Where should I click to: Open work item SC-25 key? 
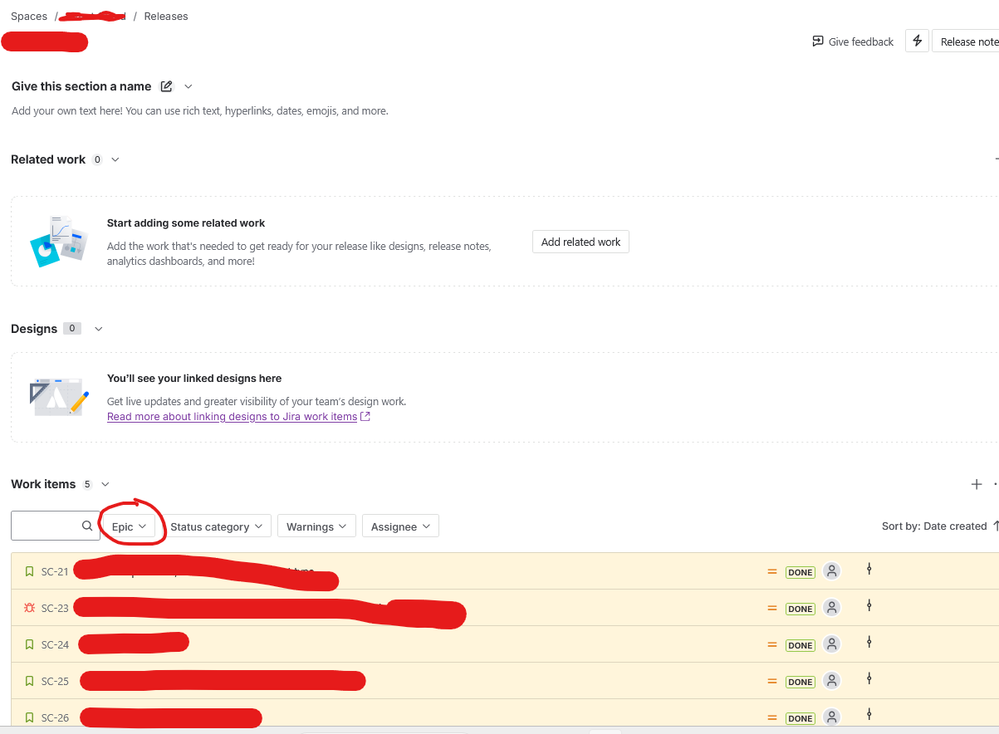point(55,681)
